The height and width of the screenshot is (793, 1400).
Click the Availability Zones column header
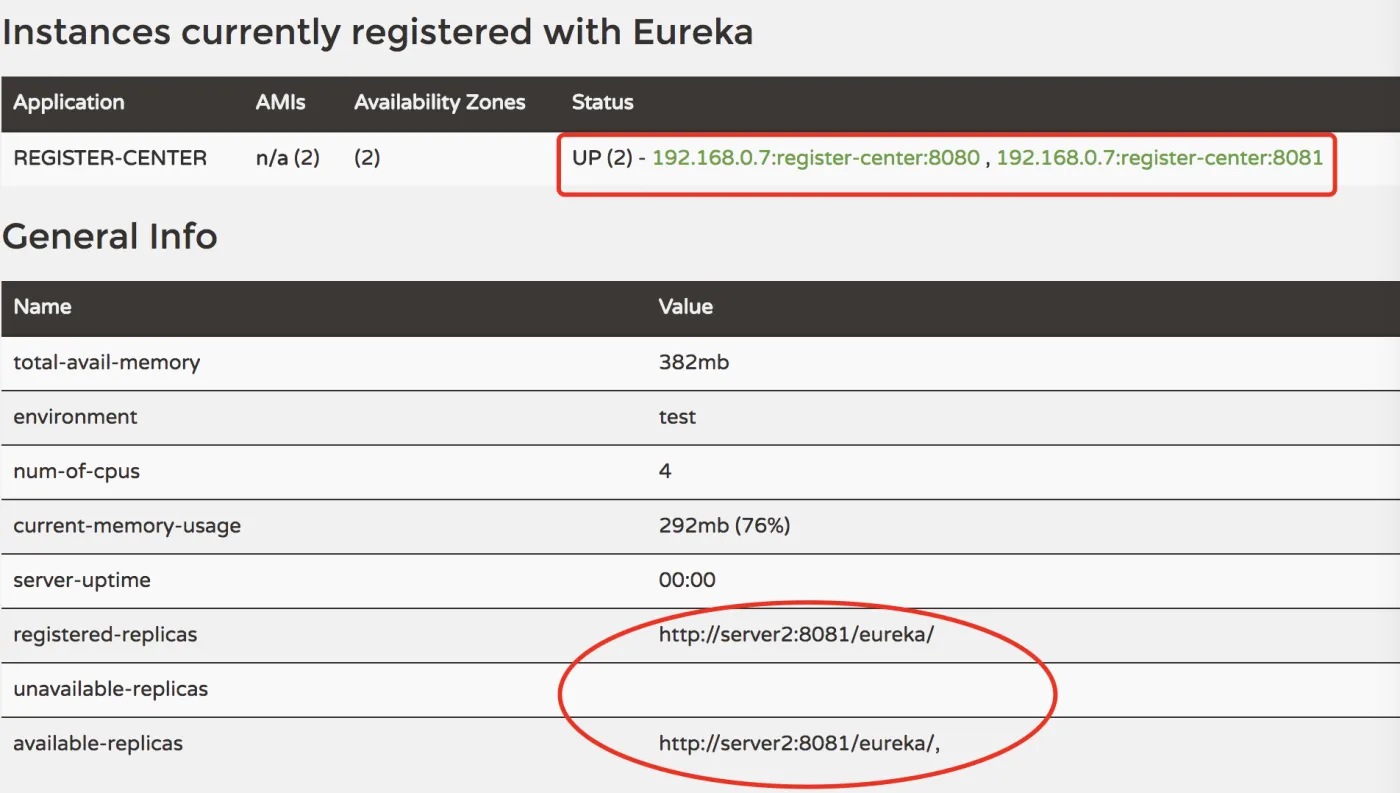coord(439,102)
